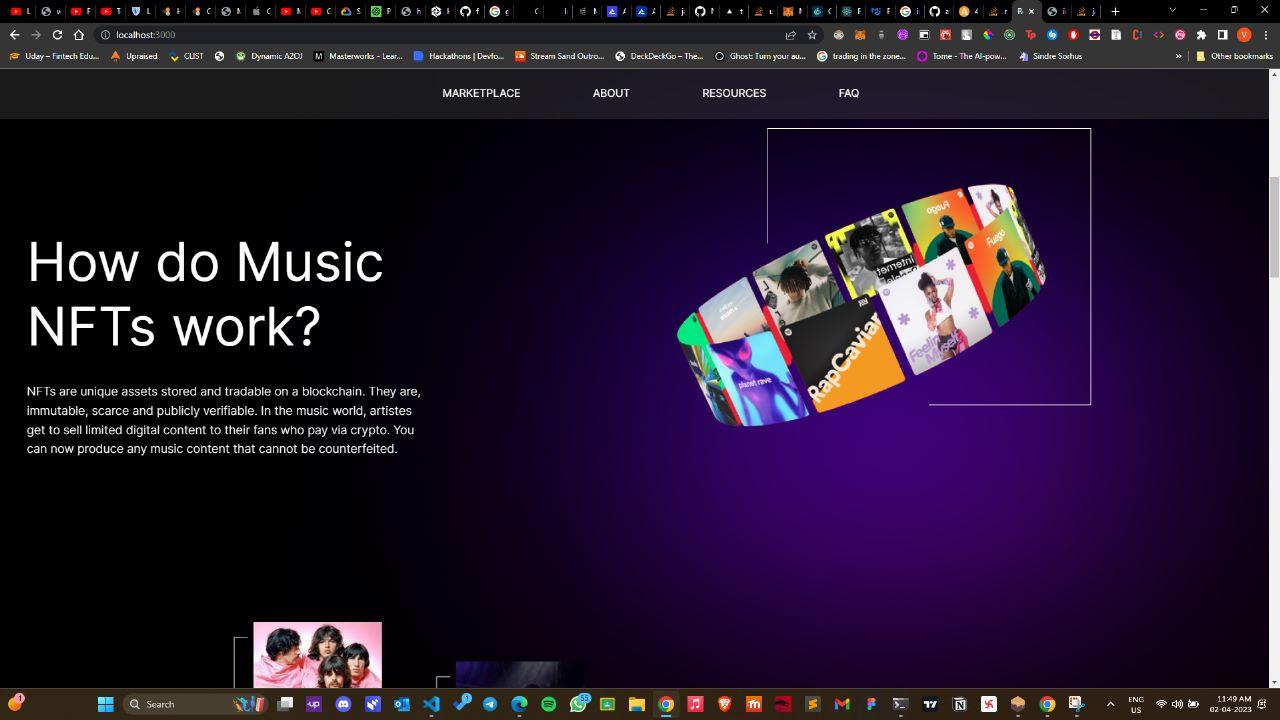
Task: Bookmark this tab with the star
Action: pyautogui.click(x=812, y=35)
